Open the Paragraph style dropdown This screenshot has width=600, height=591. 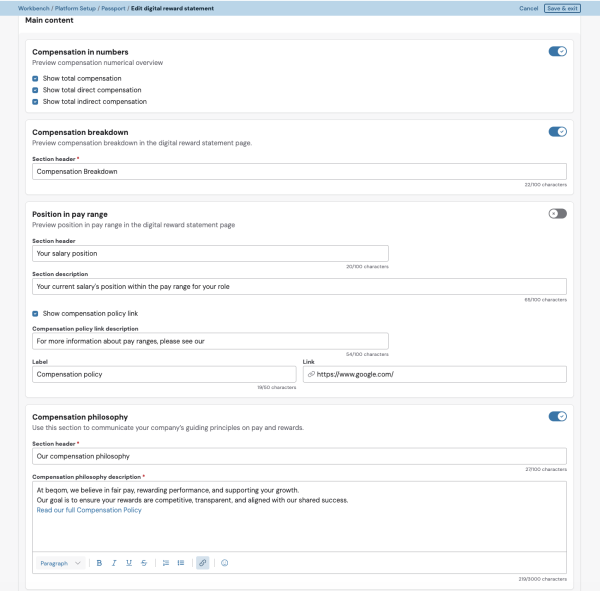(60, 563)
